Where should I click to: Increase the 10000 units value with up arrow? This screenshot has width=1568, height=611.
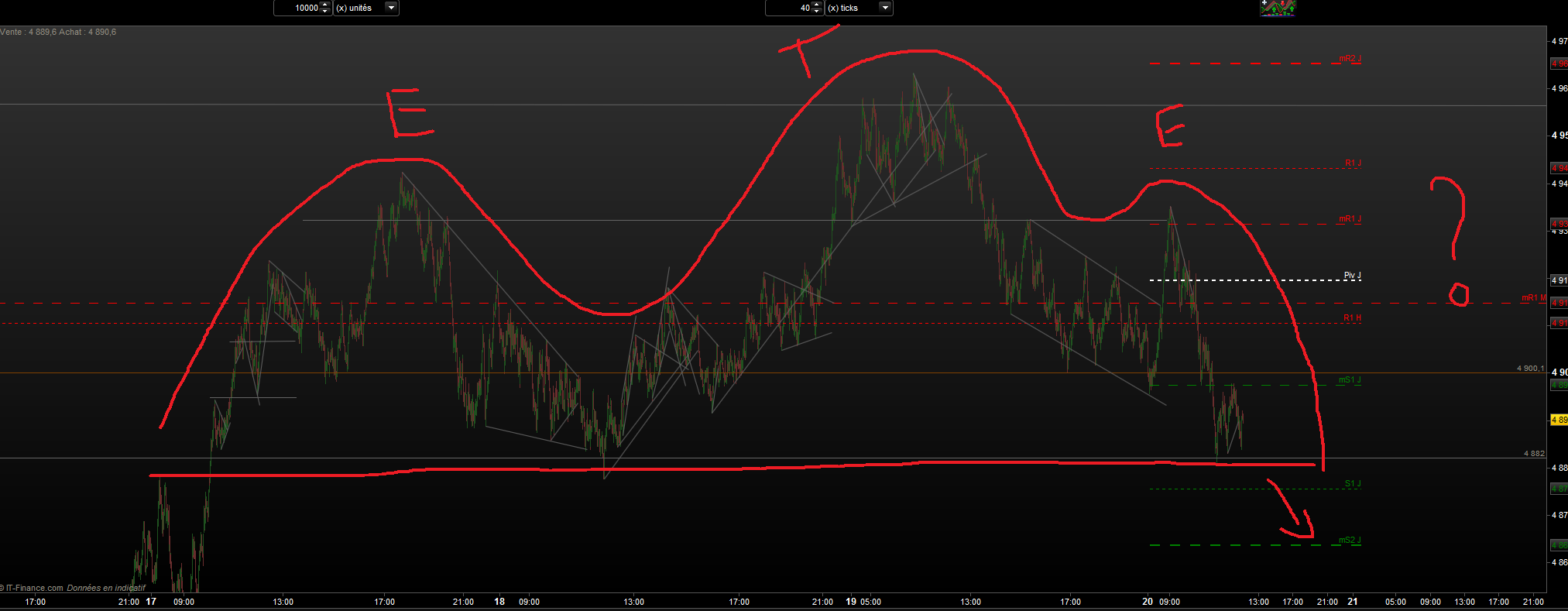pos(325,5)
